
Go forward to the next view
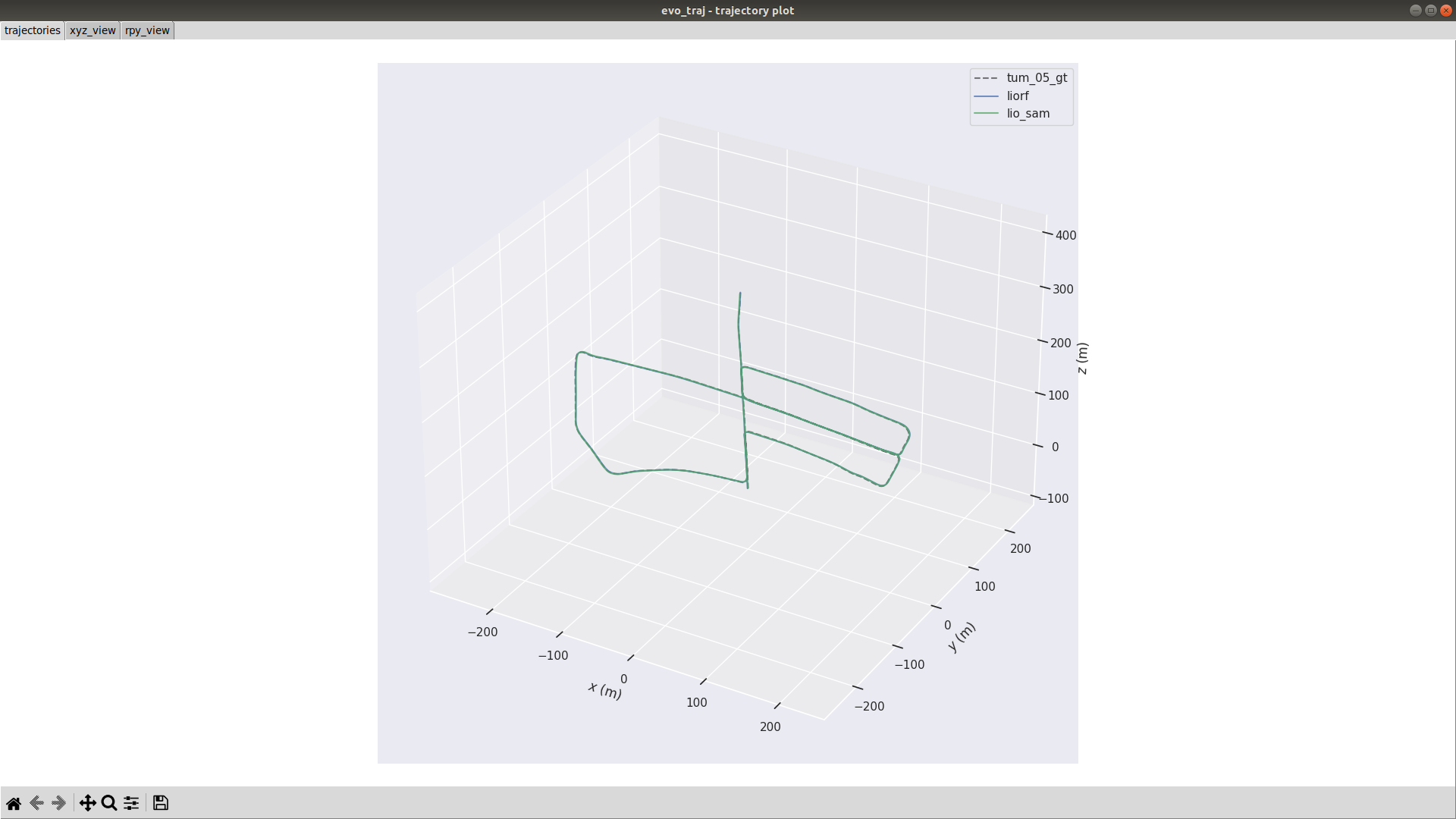pos(58,803)
